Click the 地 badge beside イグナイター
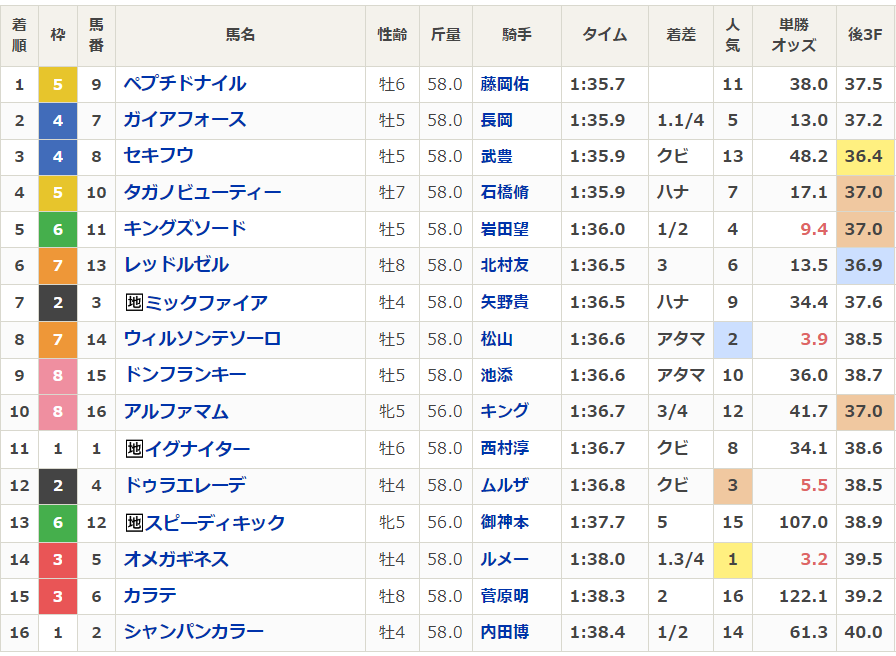This screenshot has width=896, height=656. (133, 449)
